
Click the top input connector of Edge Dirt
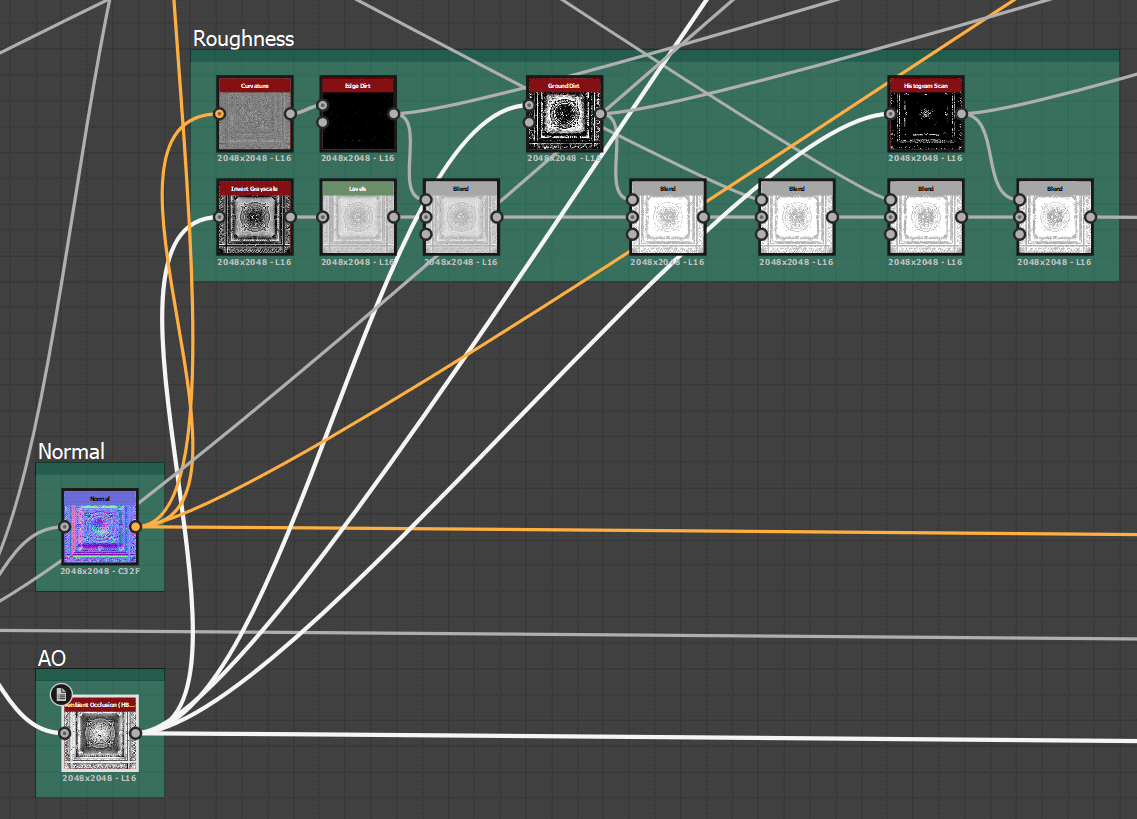[x=323, y=106]
